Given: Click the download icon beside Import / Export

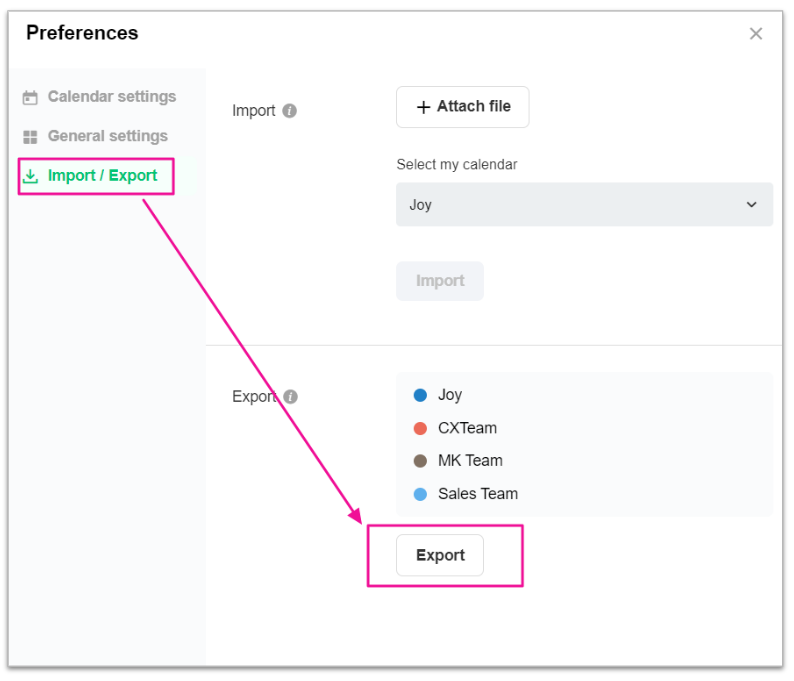Looking at the screenshot, I should coord(30,176).
